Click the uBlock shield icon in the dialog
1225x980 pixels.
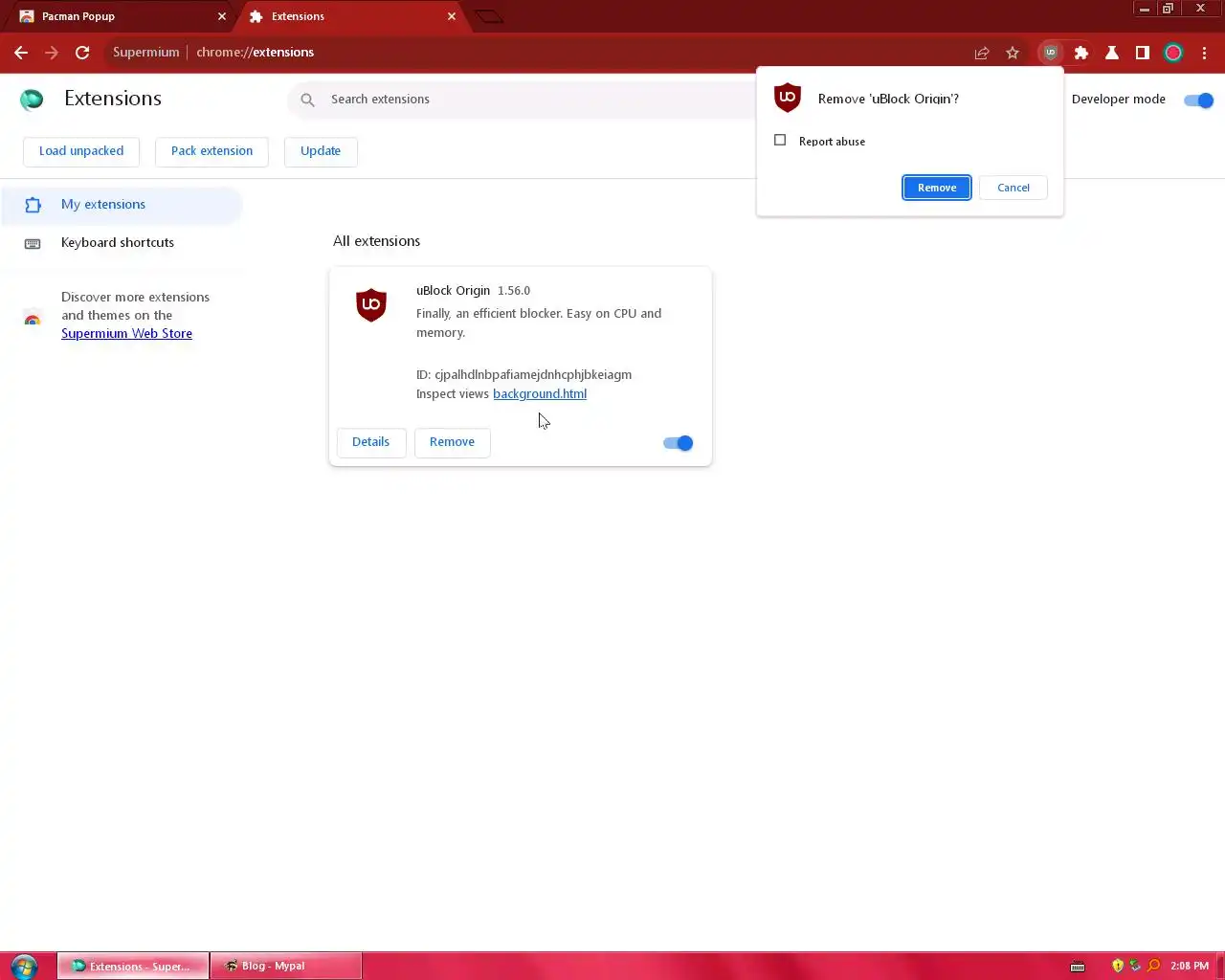tap(788, 98)
